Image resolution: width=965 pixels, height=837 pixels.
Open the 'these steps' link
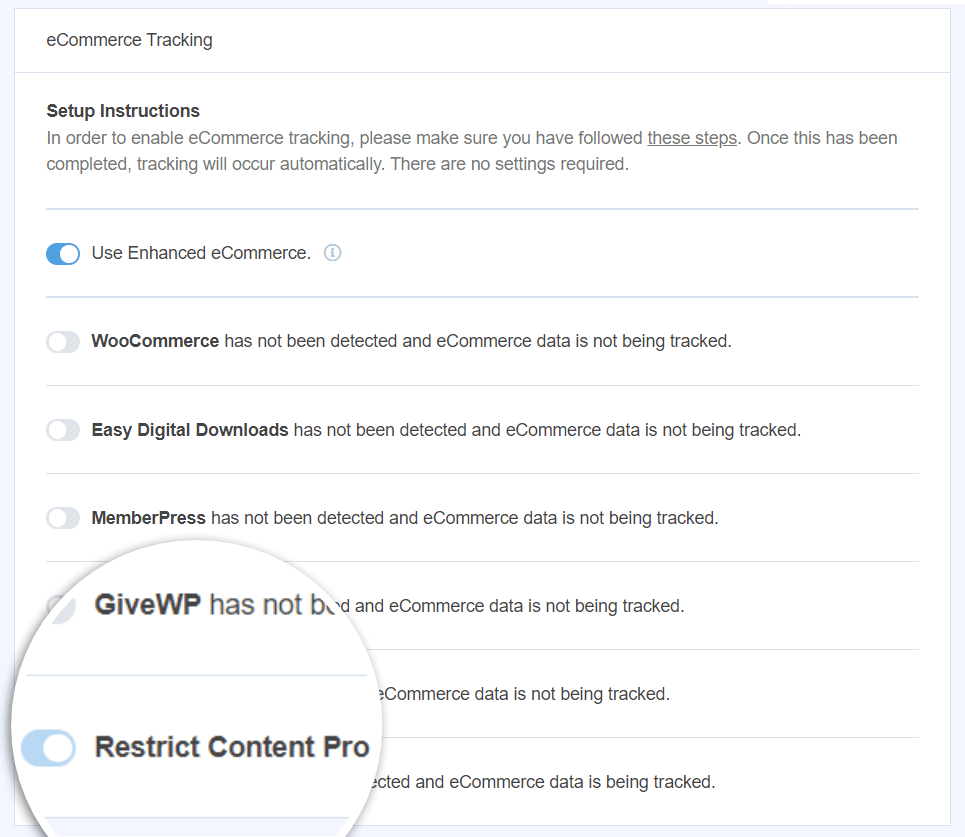[692, 137]
